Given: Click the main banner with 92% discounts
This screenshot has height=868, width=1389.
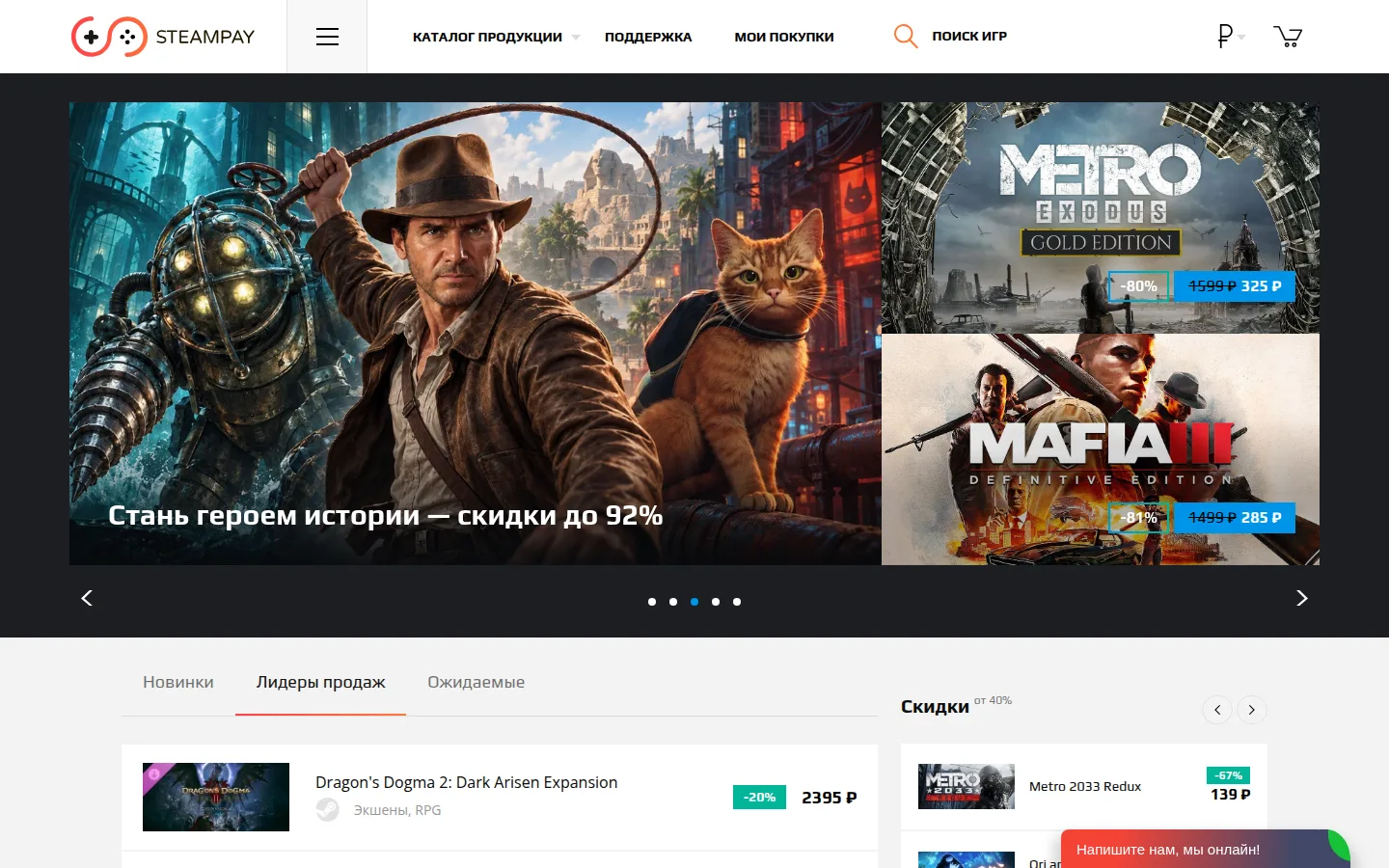Looking at the screenshot, I should (476, 334).
